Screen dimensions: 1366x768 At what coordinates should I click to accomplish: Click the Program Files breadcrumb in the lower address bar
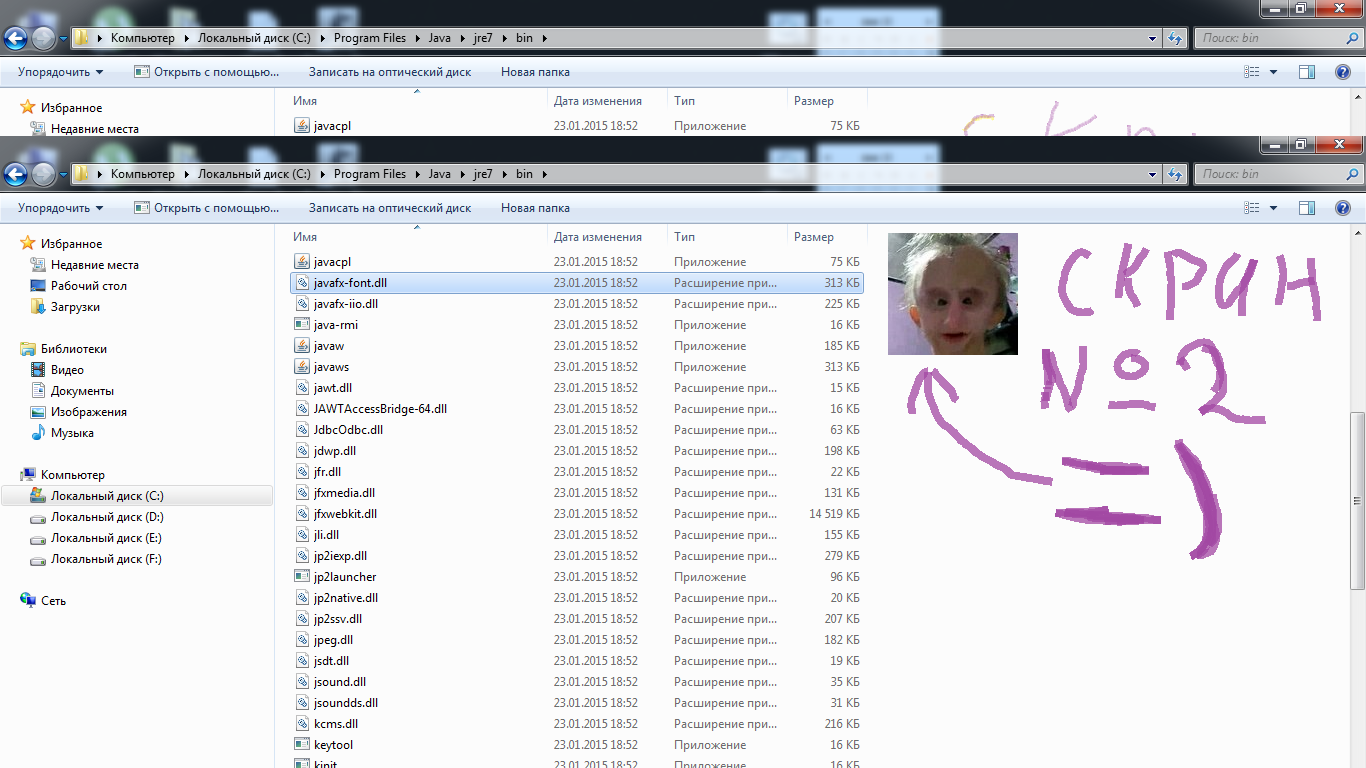(x=370, y=174)
